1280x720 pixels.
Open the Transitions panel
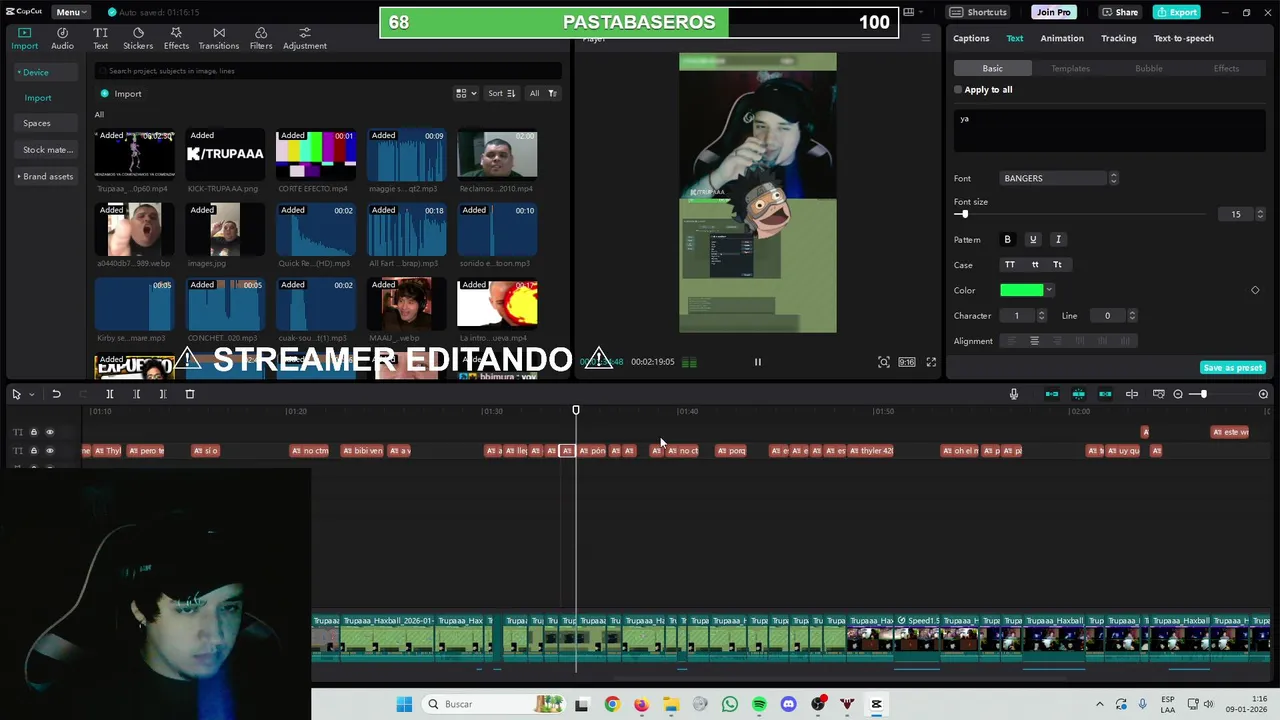[218, 38]
